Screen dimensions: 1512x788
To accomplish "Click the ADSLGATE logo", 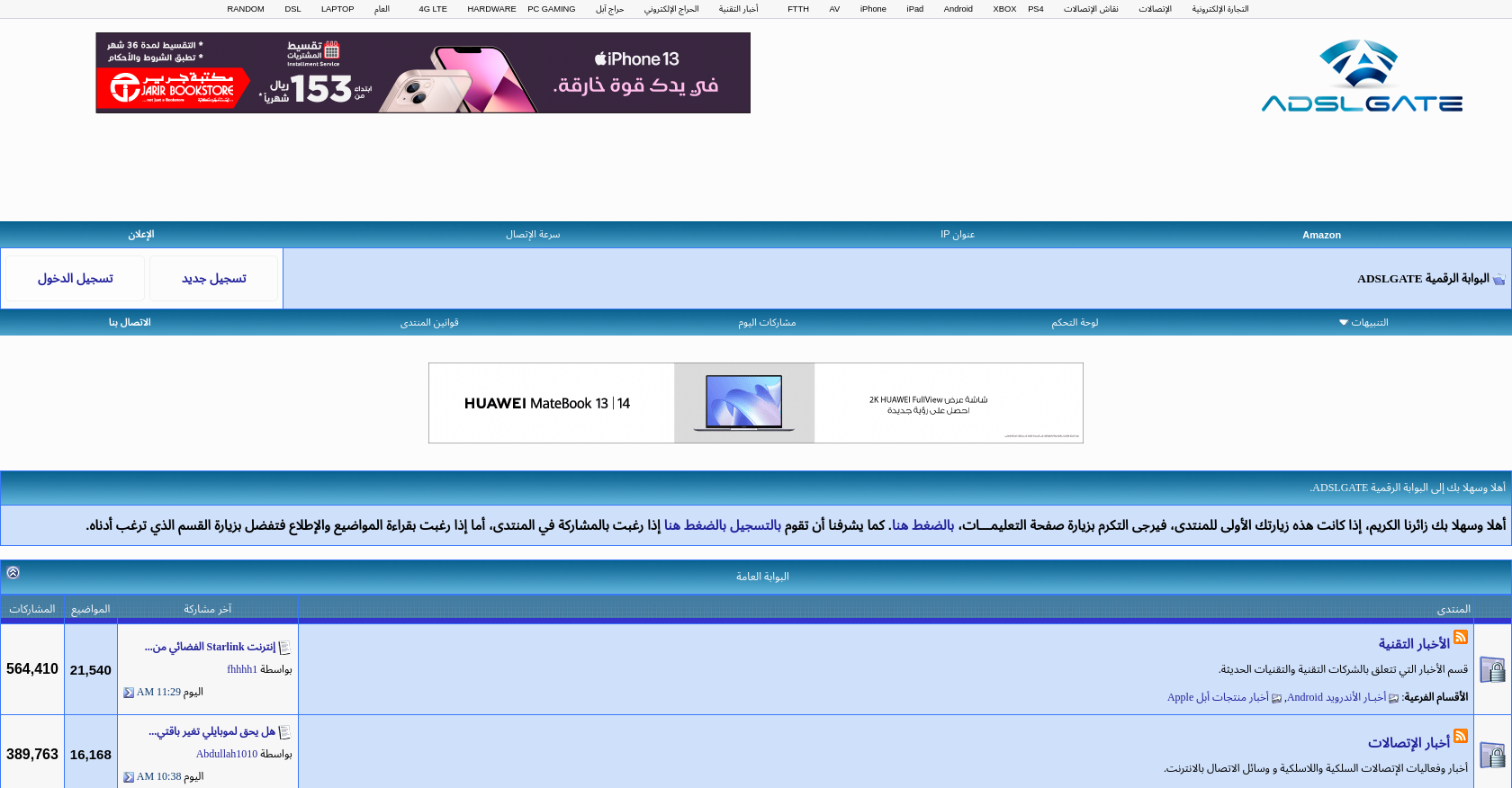I will pyautogui.click(x=1362, y=76).
